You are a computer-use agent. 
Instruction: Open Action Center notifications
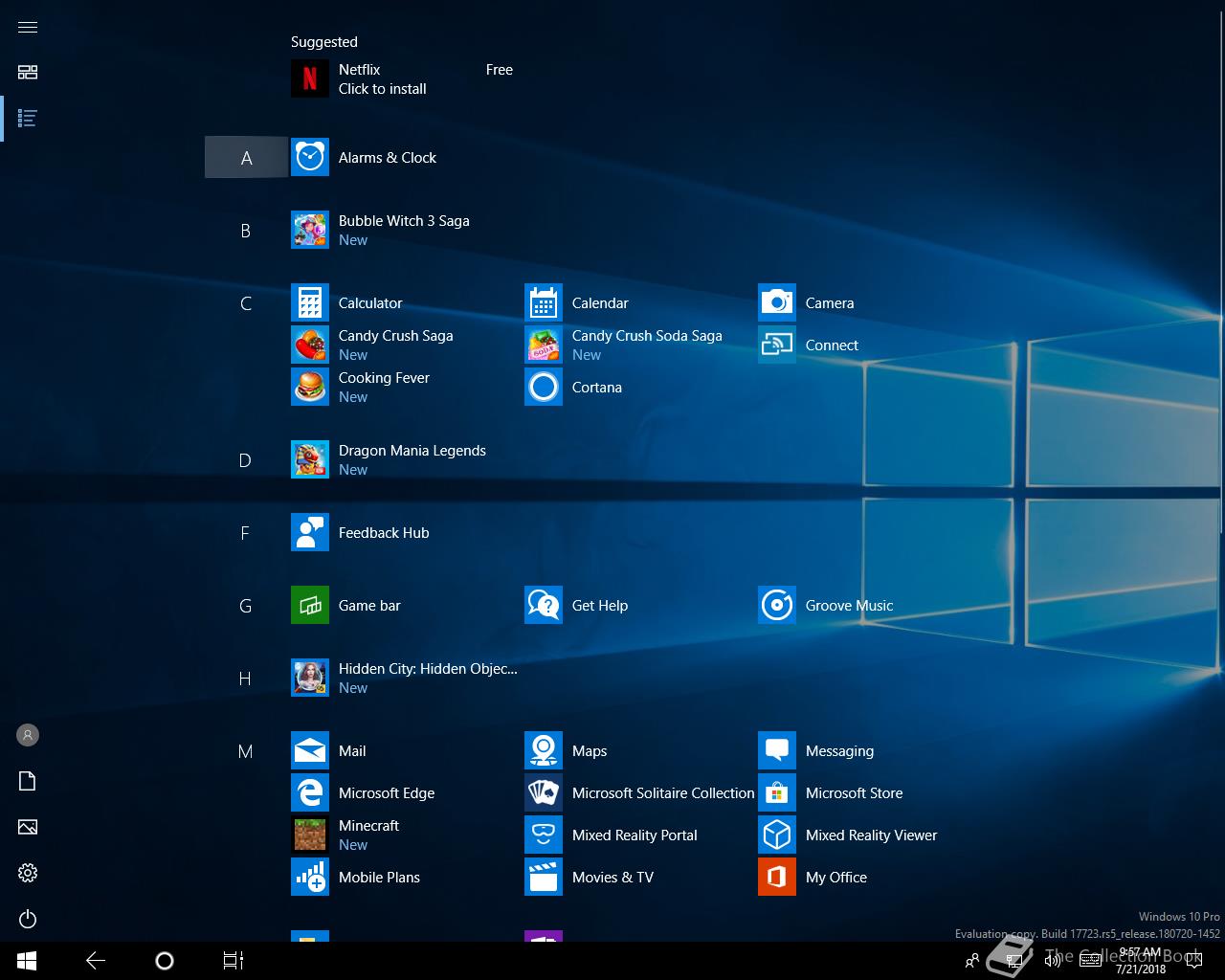click(1195, 961)
